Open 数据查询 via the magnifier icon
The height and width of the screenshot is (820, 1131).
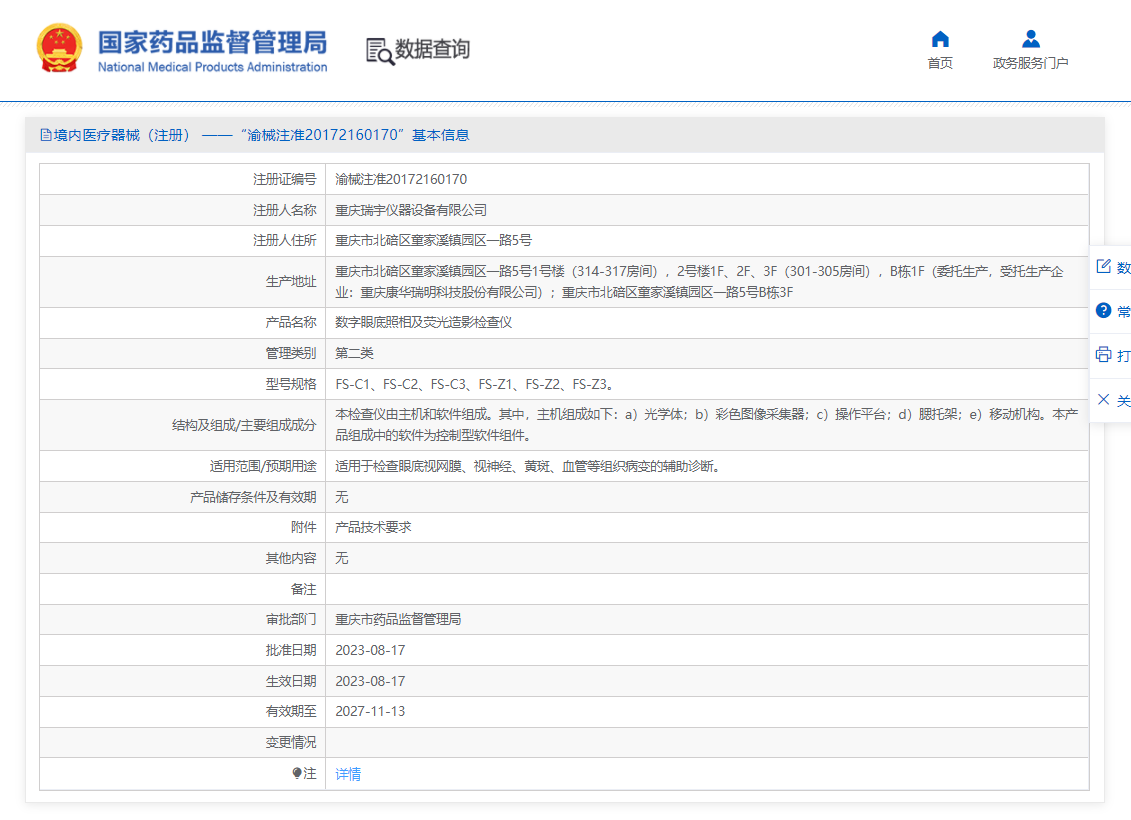pyautogui.click(x=380, y=51)
